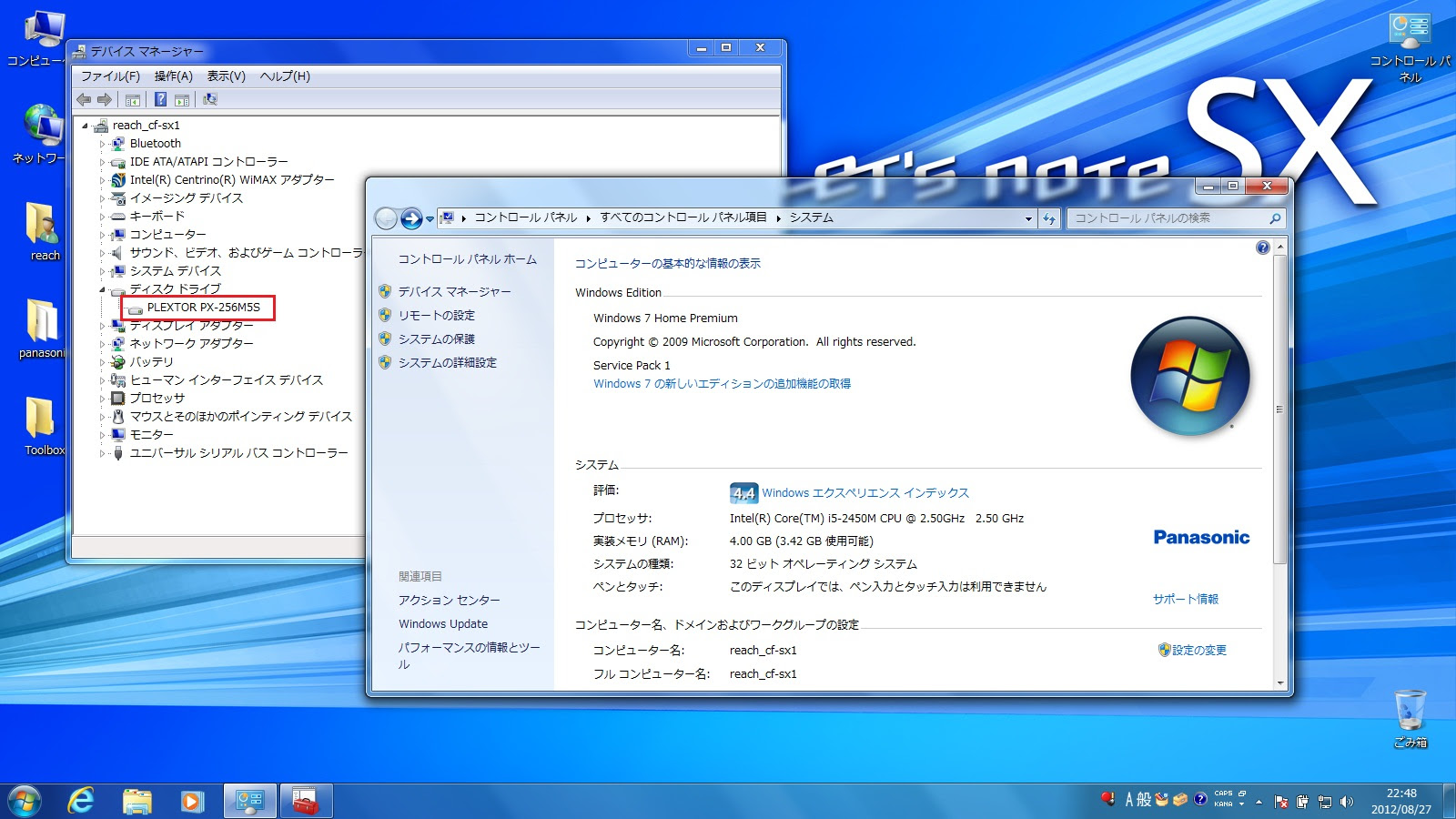
Task: Open ヘルプ(H) menu in Device Manager
Action: point(285,76)
